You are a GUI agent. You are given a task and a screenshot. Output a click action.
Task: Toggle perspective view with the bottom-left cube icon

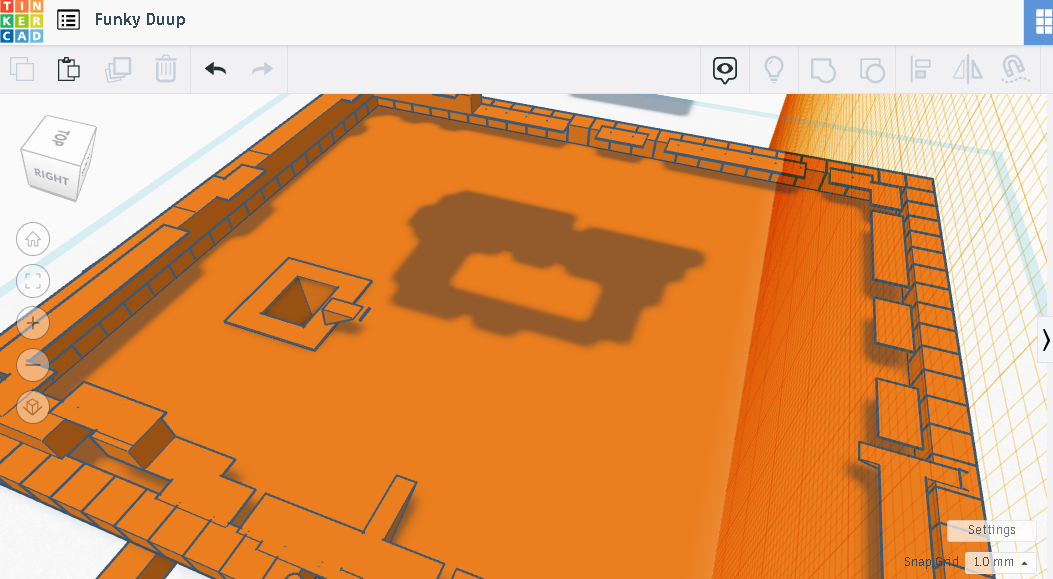(32, 407)
